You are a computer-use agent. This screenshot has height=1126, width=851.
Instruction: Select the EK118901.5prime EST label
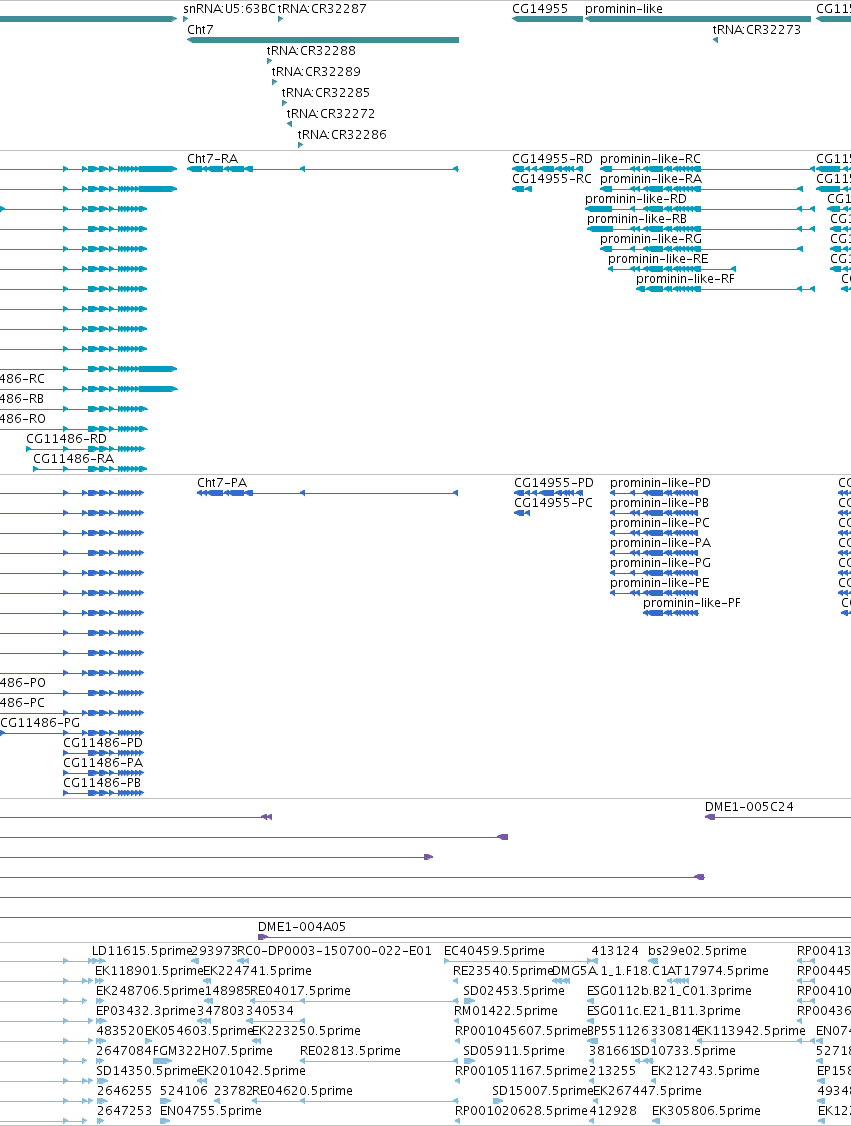[149, 970]
